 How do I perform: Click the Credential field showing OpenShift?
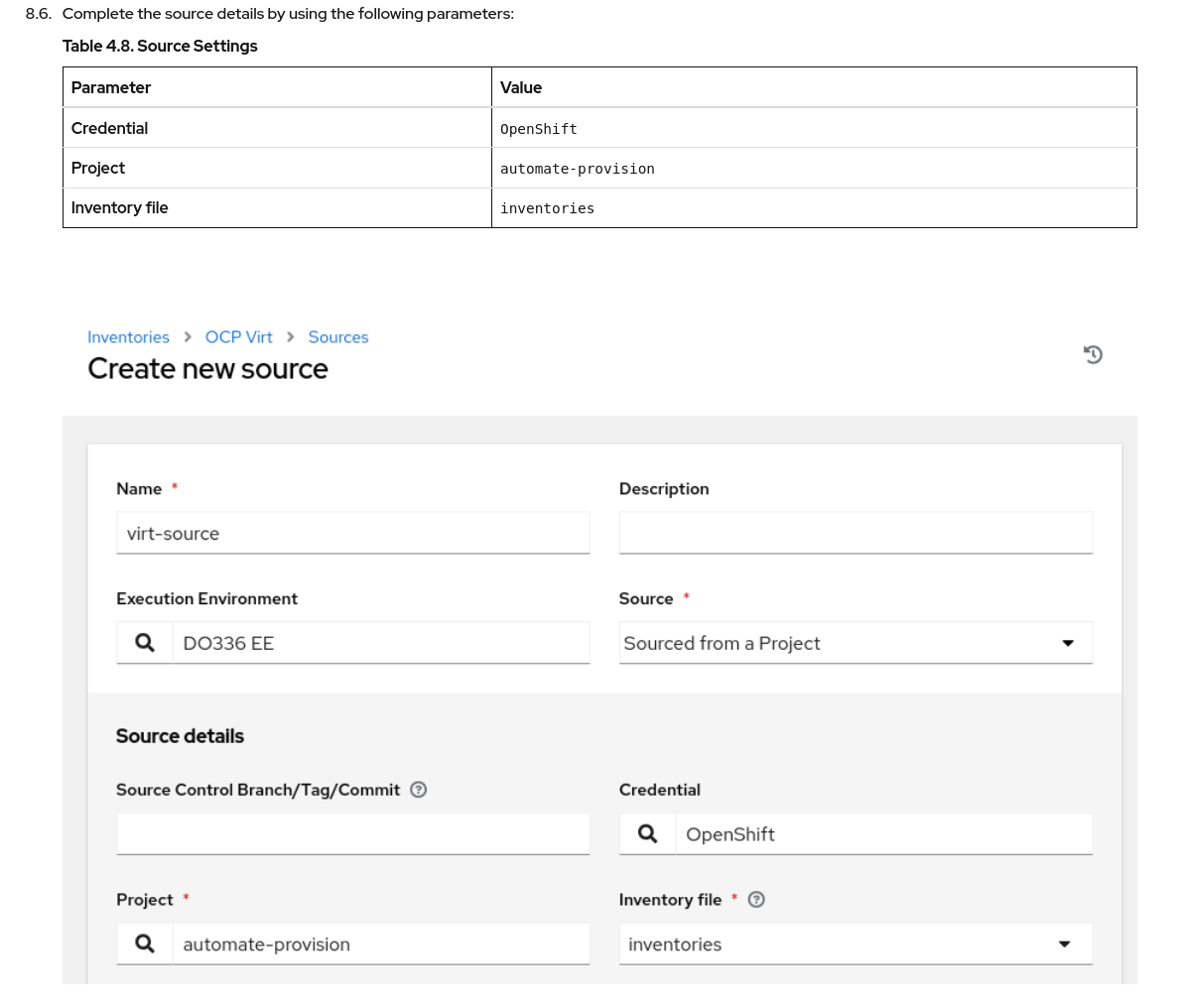(x=883, y=834)
